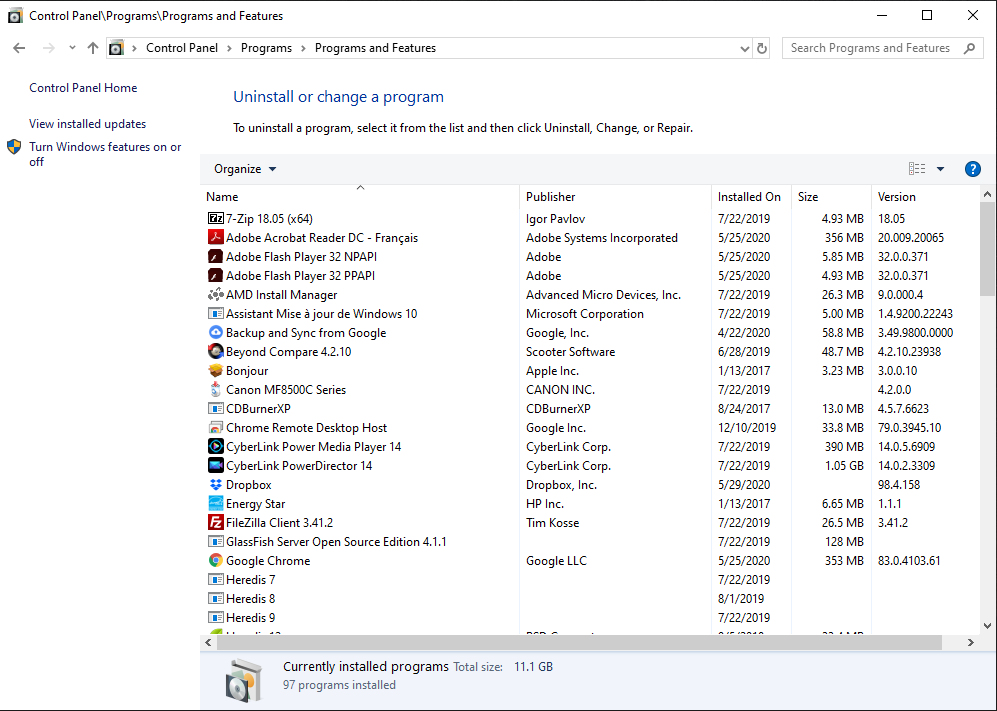This screenshot has width=997, height=711.
Task: Click the Beyond Compare icon
Action: (216, 352)
